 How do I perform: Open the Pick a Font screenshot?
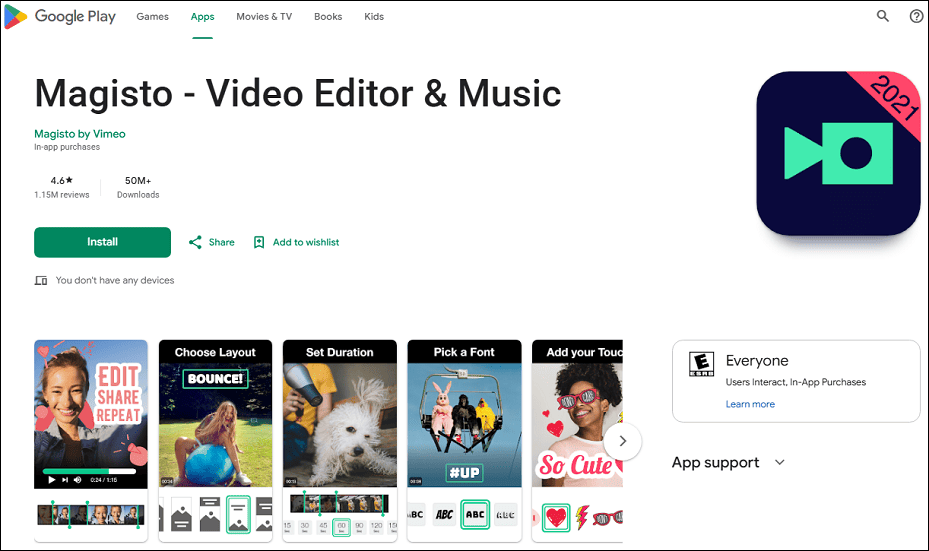tap(464, 441)
